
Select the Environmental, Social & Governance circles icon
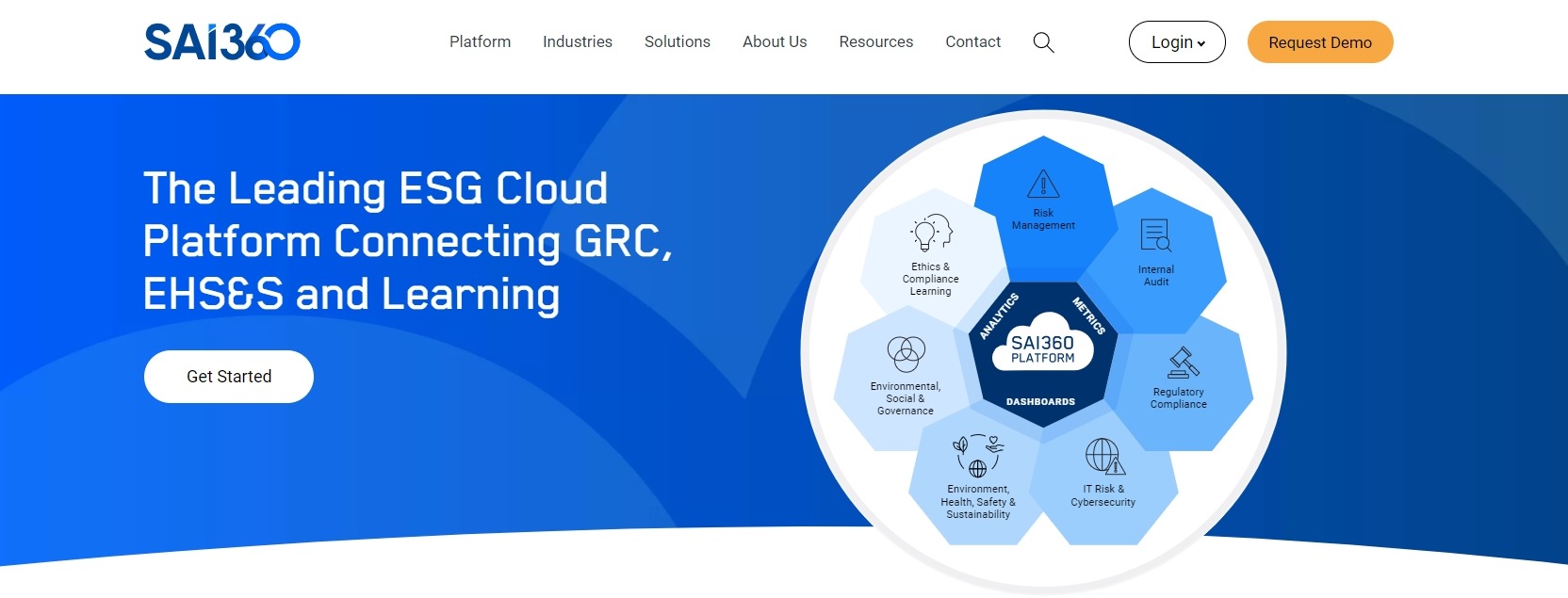tap(906, 355)
